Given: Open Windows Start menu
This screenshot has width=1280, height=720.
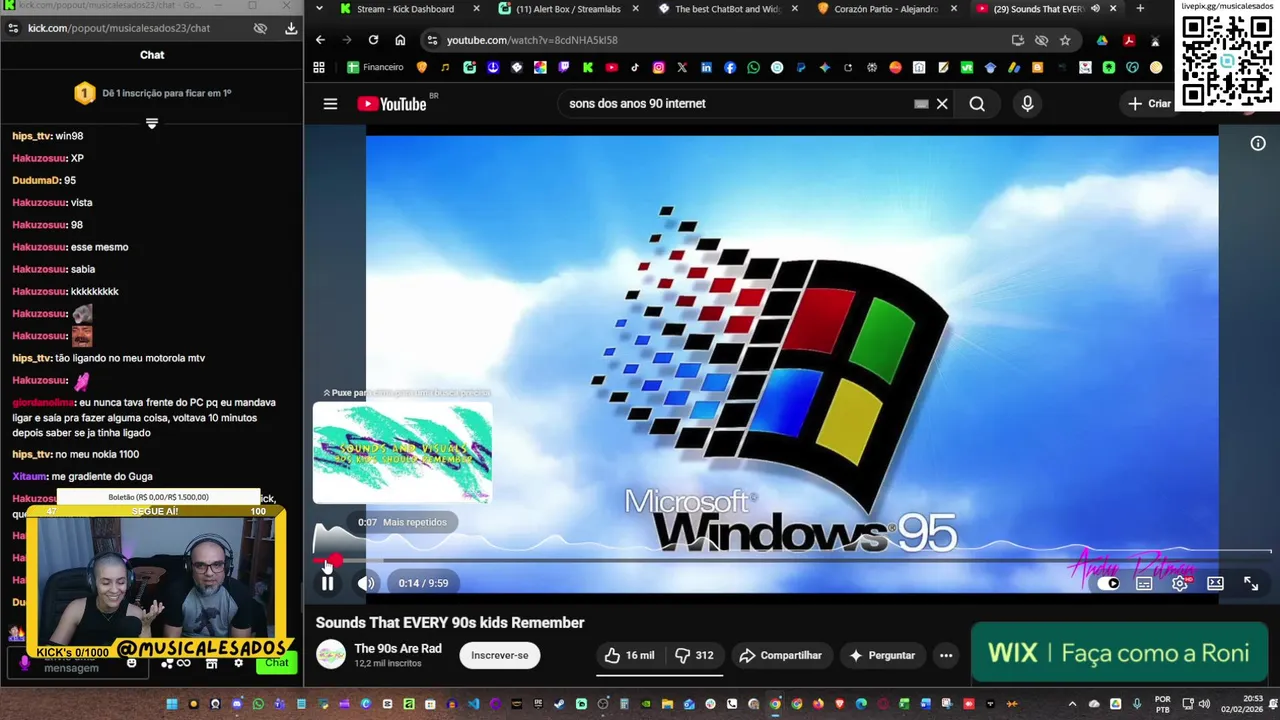Looking at the screenshot, I should pos(171,704).
